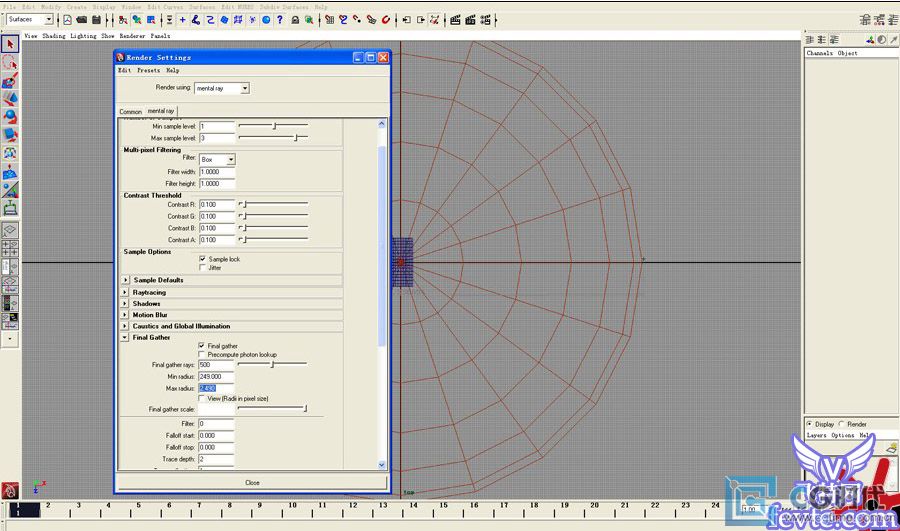Select the Universal Manipulator tool
Screen dimensions: 900x531
(10, 153)
